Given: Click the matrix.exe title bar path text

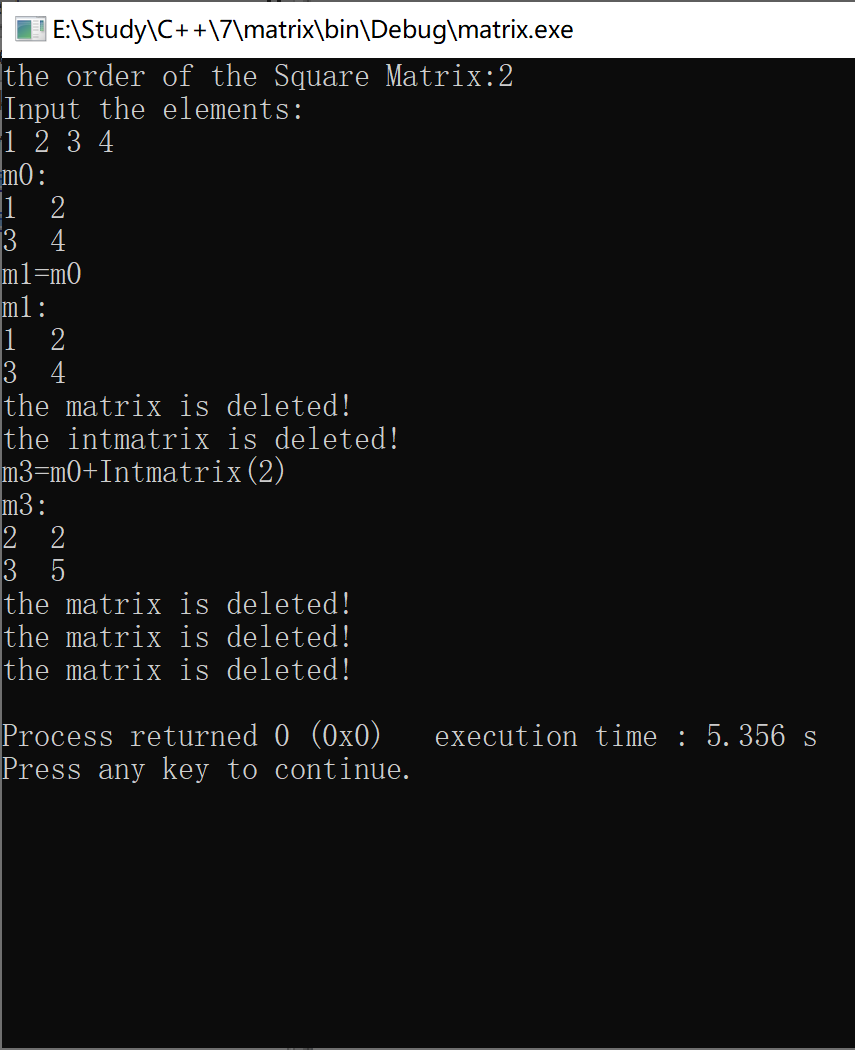Looking at the screenshot, I should tap(313, 29).
